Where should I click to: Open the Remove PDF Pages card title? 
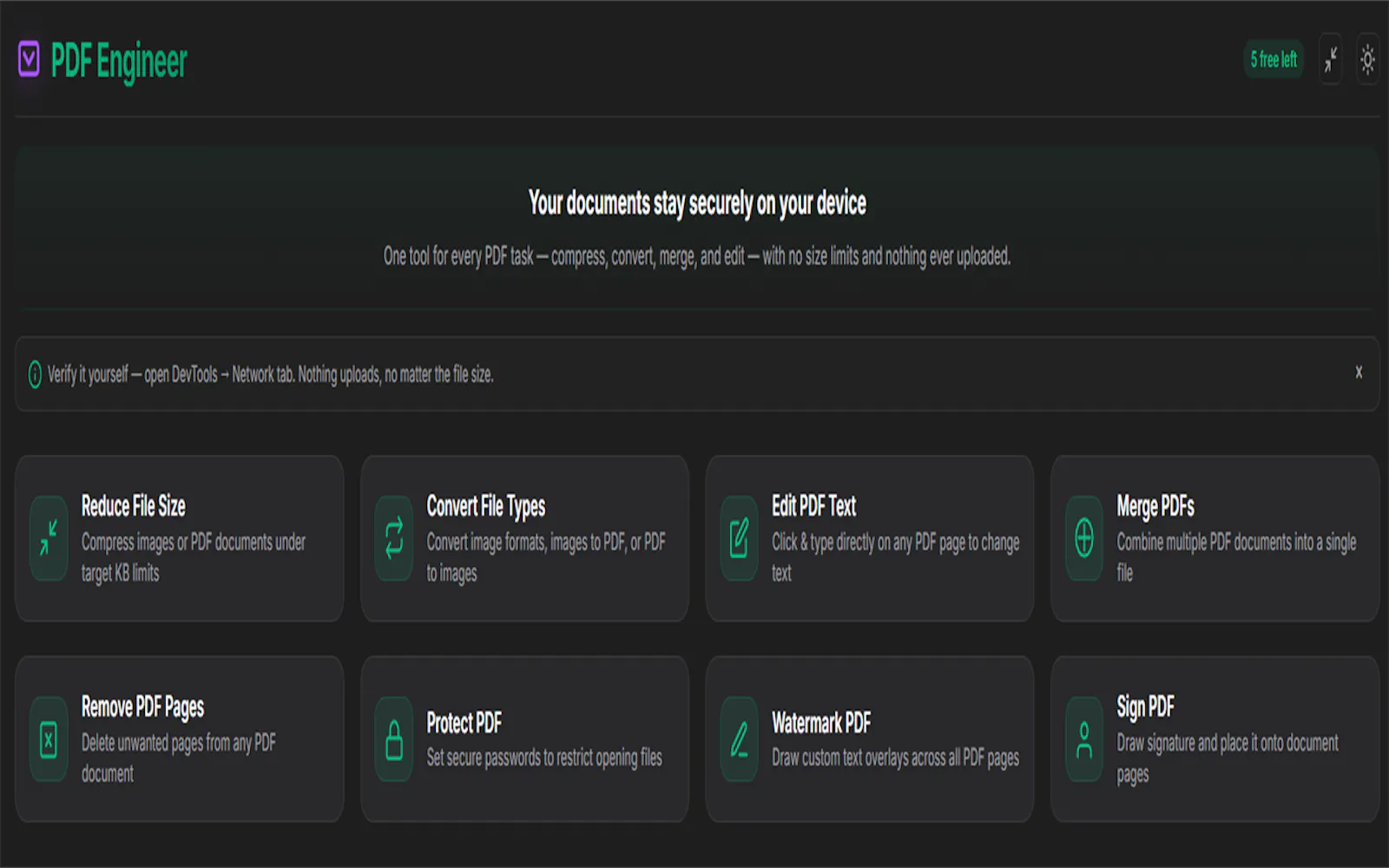(x=142, y=707)
